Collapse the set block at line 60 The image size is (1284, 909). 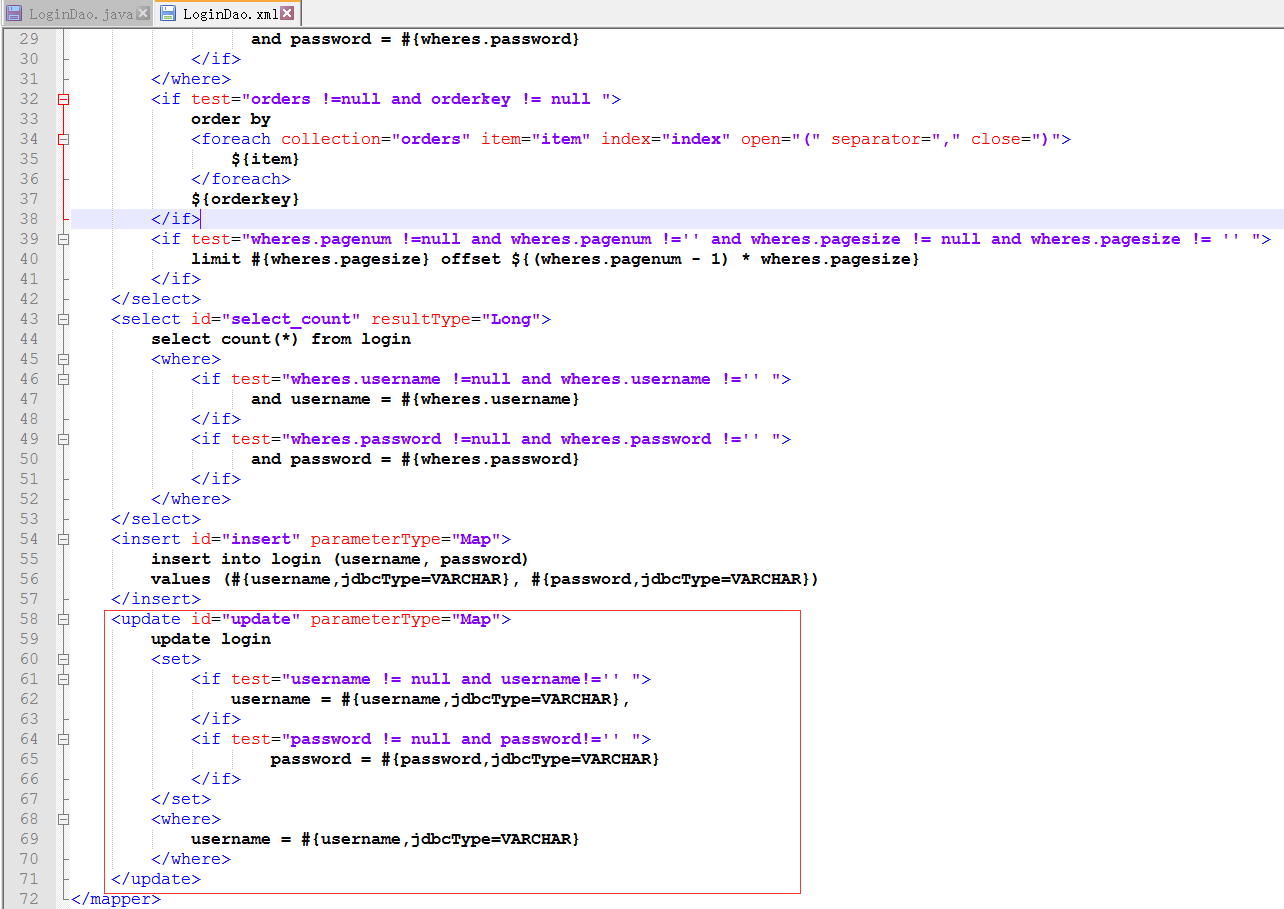point(63,659)
